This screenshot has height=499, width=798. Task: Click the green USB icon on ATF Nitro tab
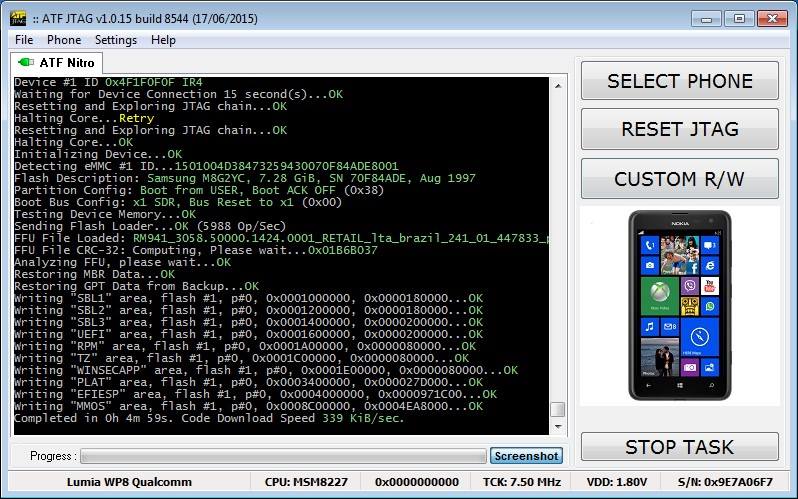[x=25, y=62]
